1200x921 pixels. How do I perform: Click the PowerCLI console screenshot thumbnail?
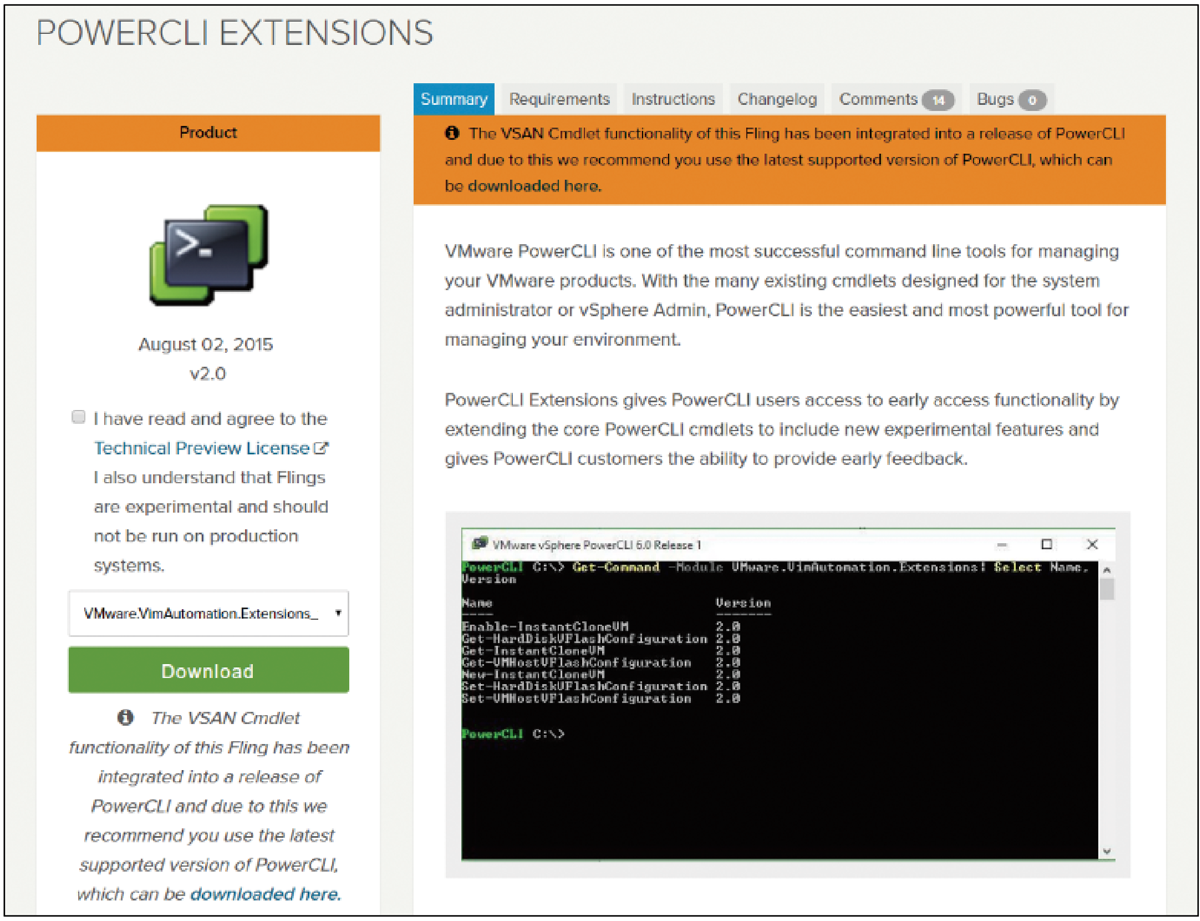[787, 695]
